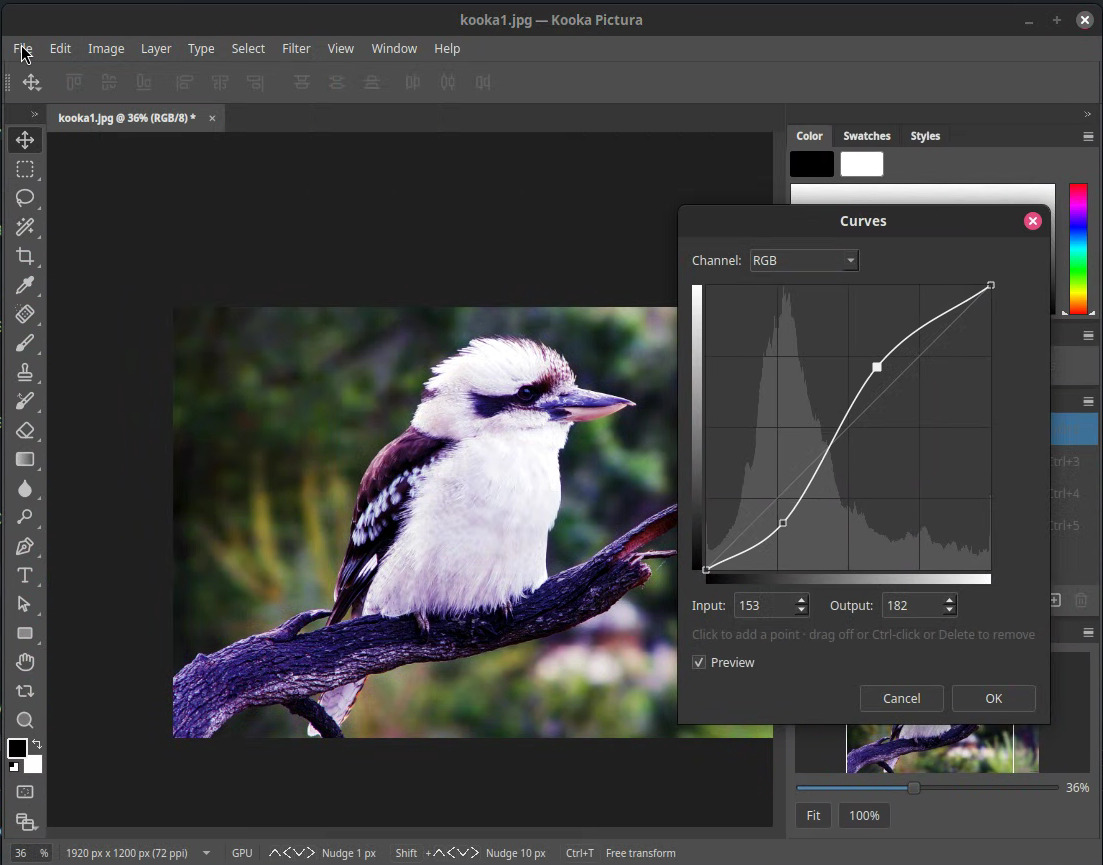This screenshot has height=865, width=1103.
Task: Select the Zoom magnifier tool
Action: point(25,720)
